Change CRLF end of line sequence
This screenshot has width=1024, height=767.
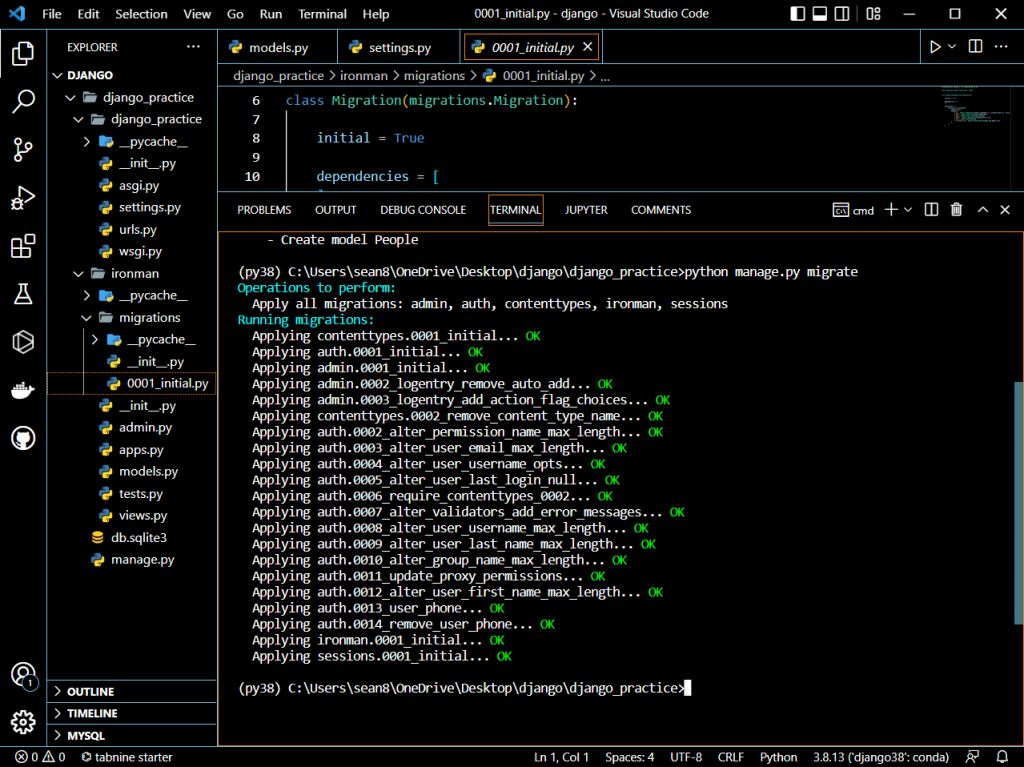(730, 757)
